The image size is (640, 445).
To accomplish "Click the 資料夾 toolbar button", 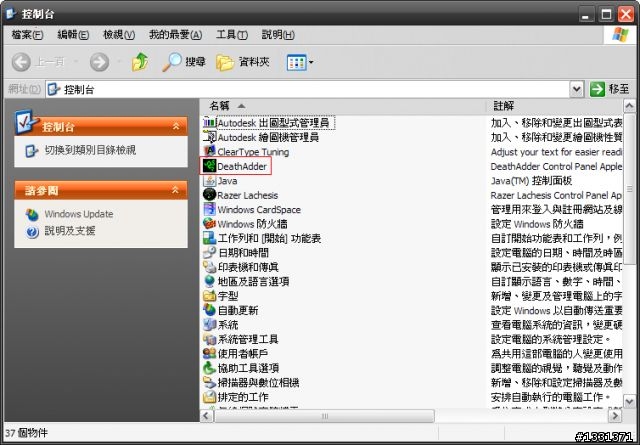I will point(243,62).
